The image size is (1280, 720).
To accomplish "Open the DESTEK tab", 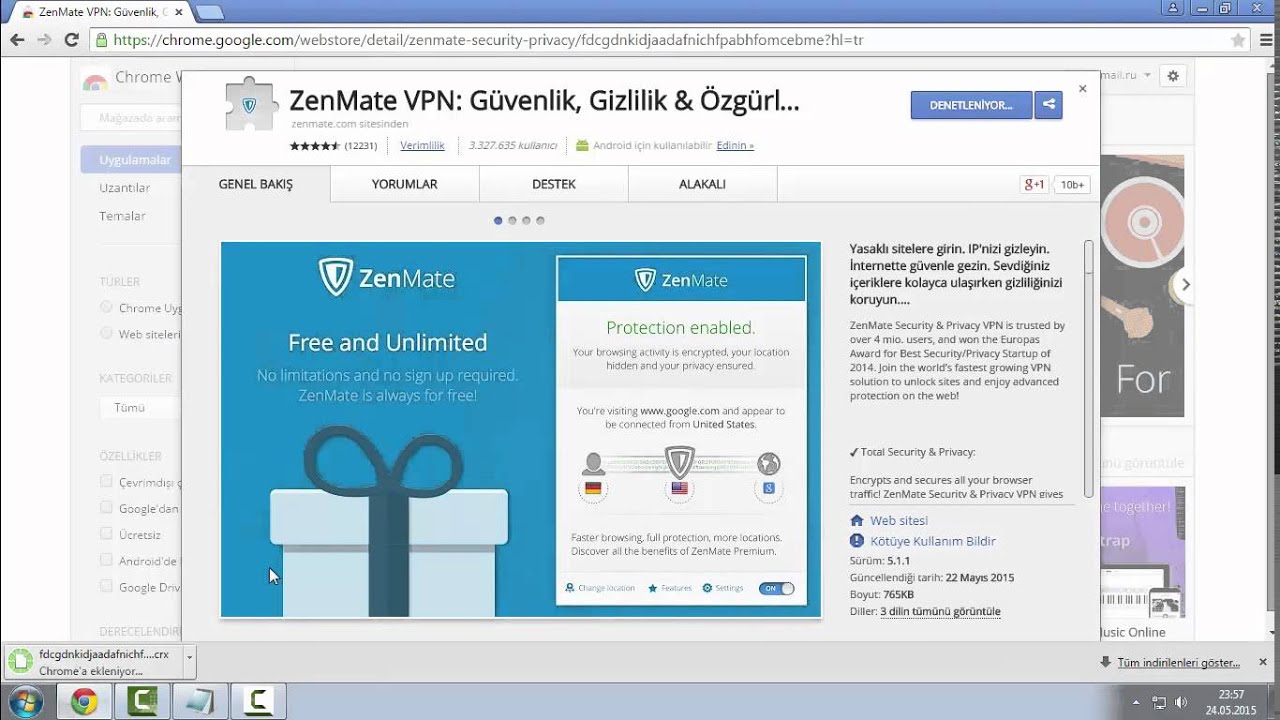I will click(x=554, y=184).
